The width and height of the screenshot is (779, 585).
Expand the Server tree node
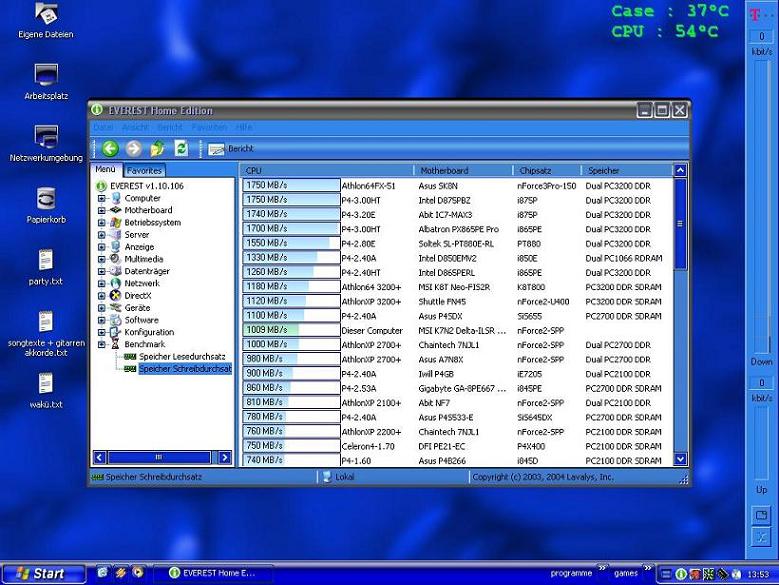tap(102, 235)
